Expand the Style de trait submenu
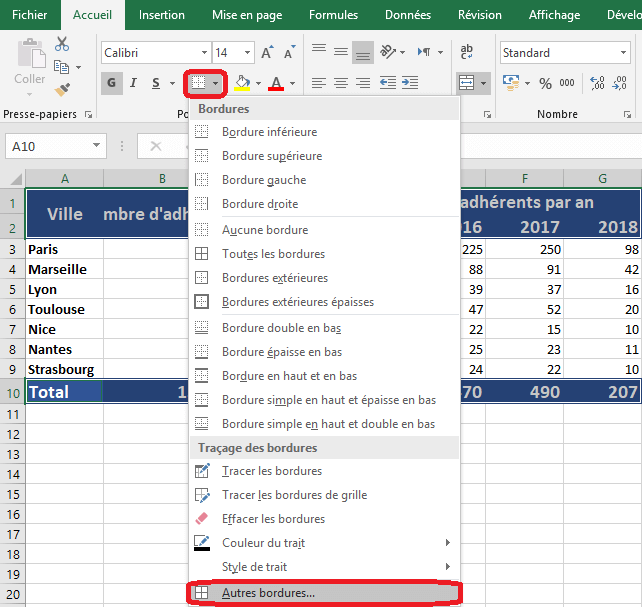The image size is (642, 607). point(320,567)
